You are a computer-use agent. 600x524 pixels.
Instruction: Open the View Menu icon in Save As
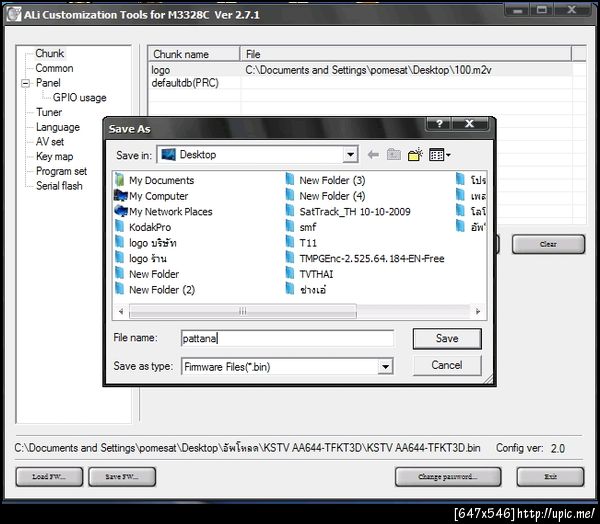pos(440,155)
